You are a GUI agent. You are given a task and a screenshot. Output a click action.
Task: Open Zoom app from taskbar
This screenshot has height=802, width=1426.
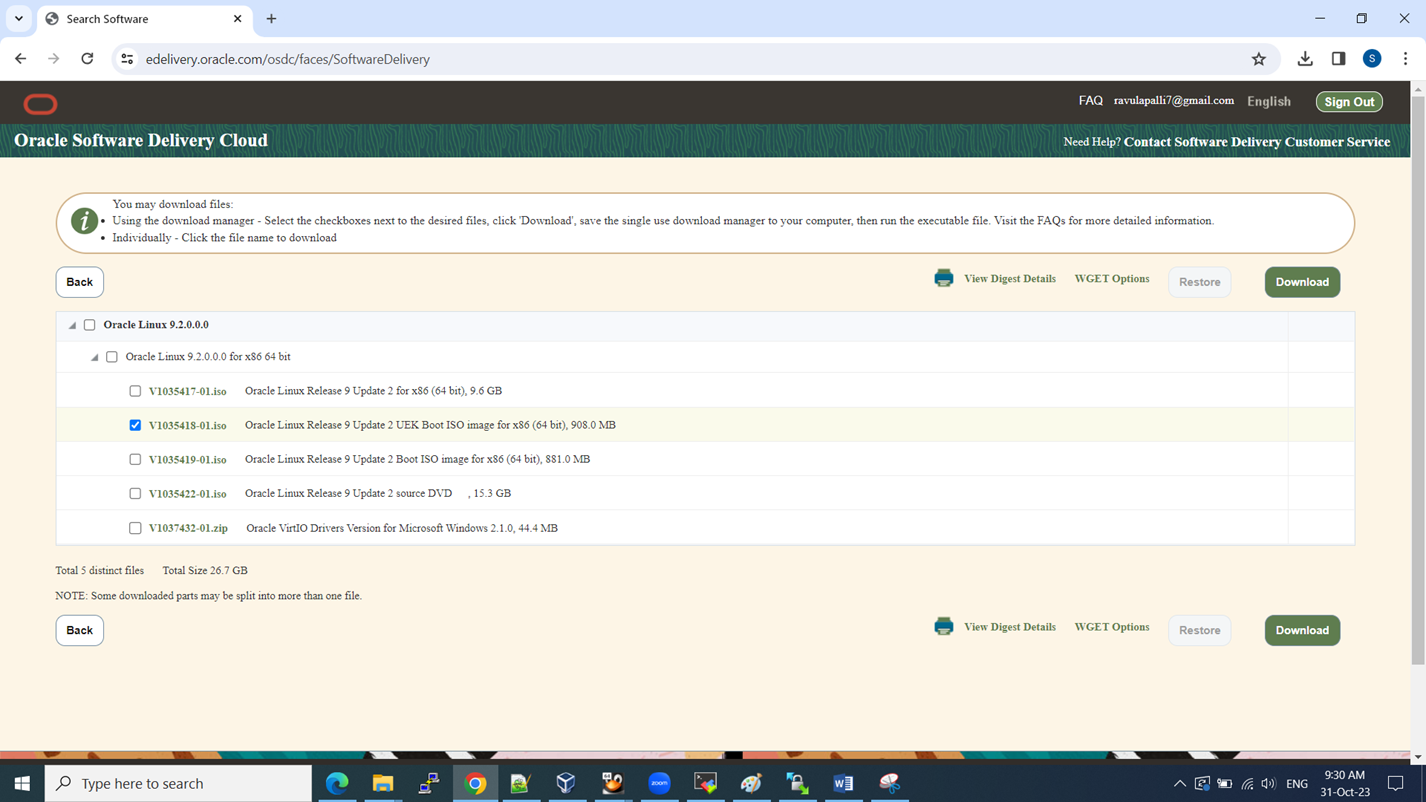(659, 783)
